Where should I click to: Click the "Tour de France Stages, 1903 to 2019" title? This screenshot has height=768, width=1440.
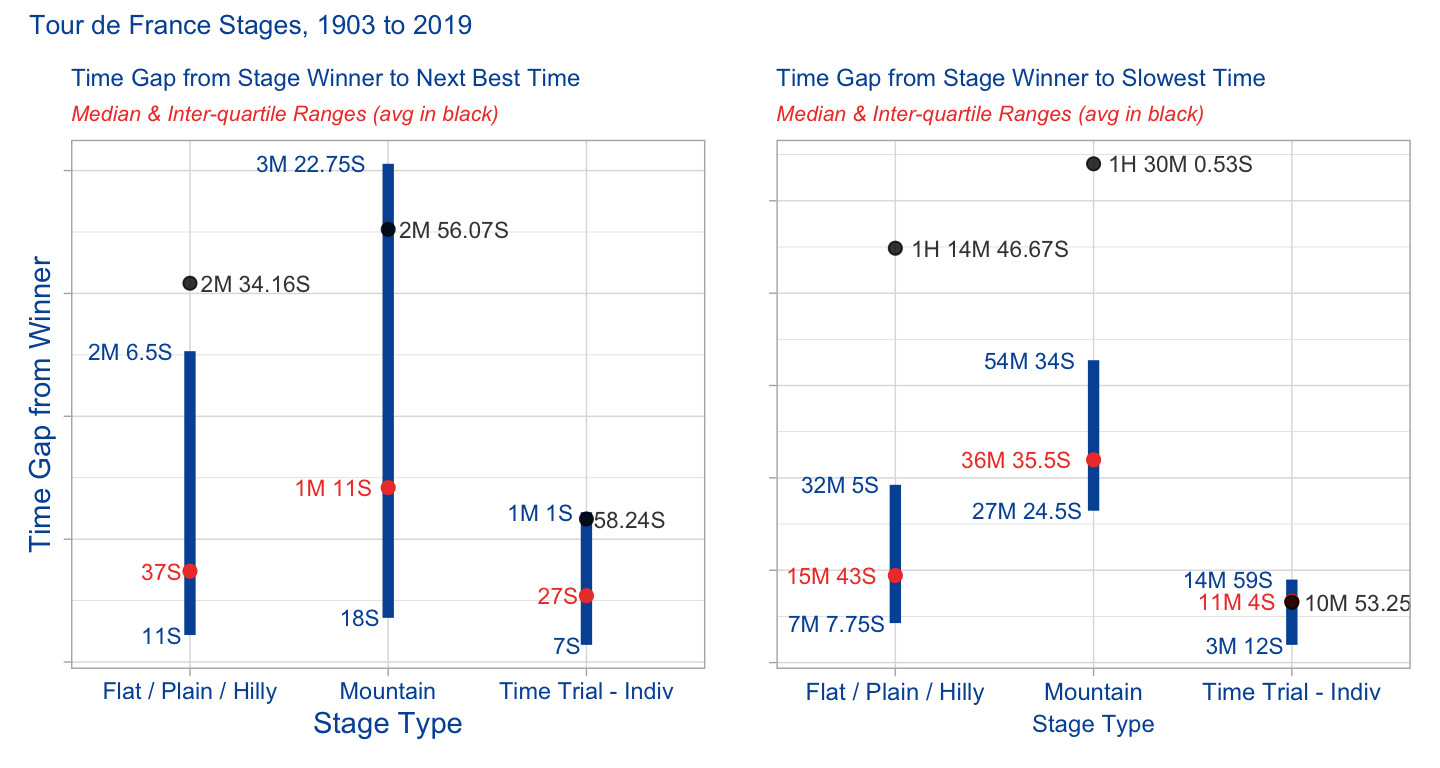pos(251,25)
